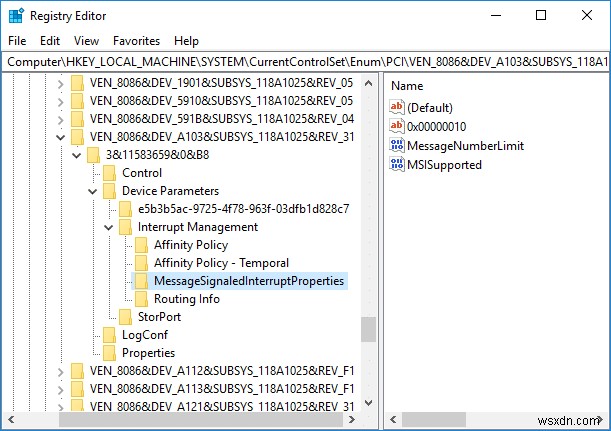Click the MessageSignaledInterruptProperties folder icon
This screenshot has height=431, width=611.
coord(141,281)
